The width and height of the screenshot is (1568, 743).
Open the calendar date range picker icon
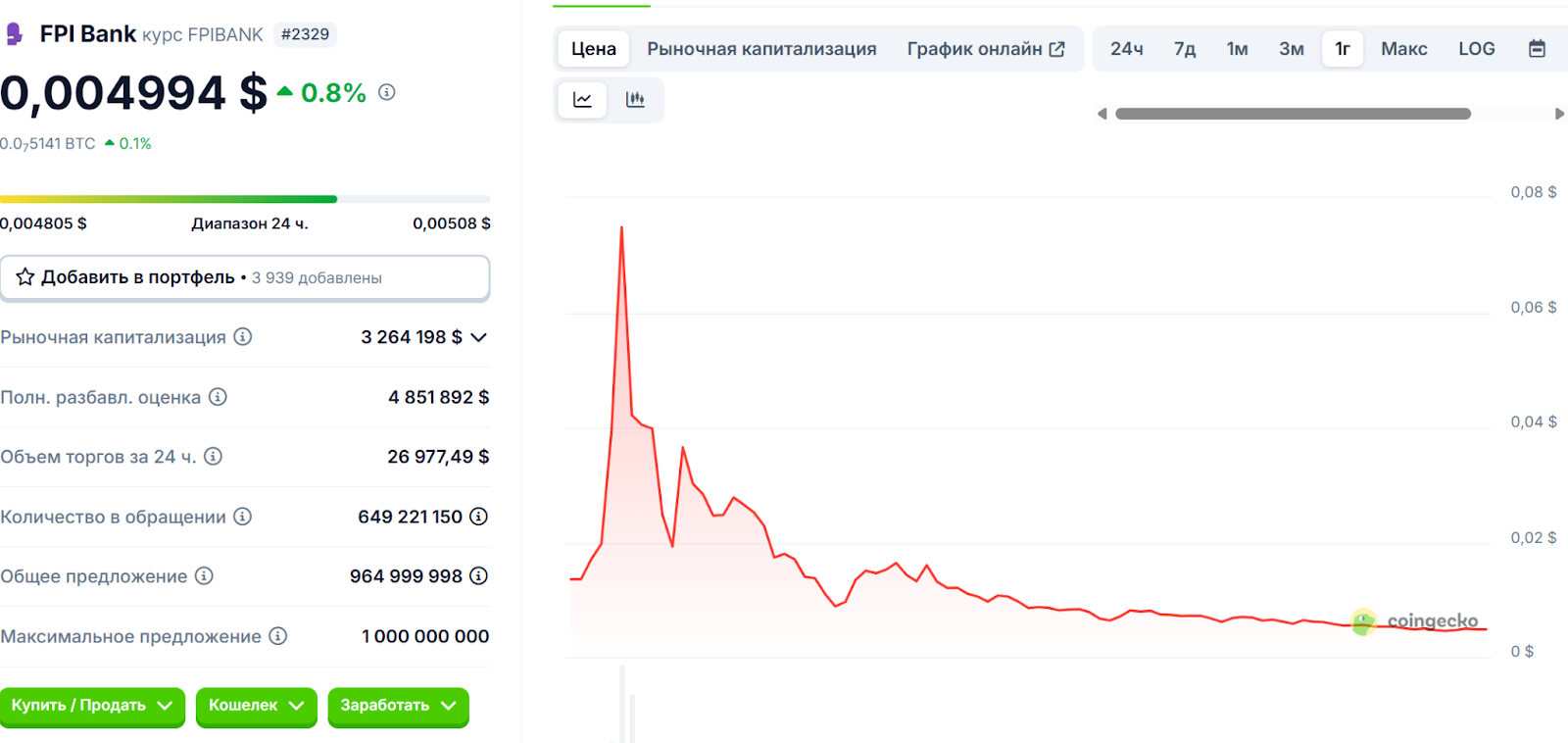click(x=1537, y=49)
